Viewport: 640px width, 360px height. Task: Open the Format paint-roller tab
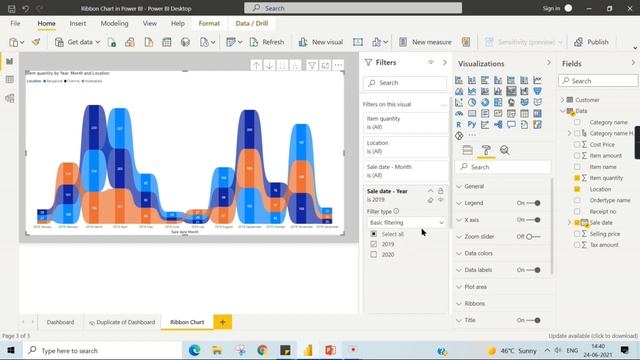(x=486, y=150)
